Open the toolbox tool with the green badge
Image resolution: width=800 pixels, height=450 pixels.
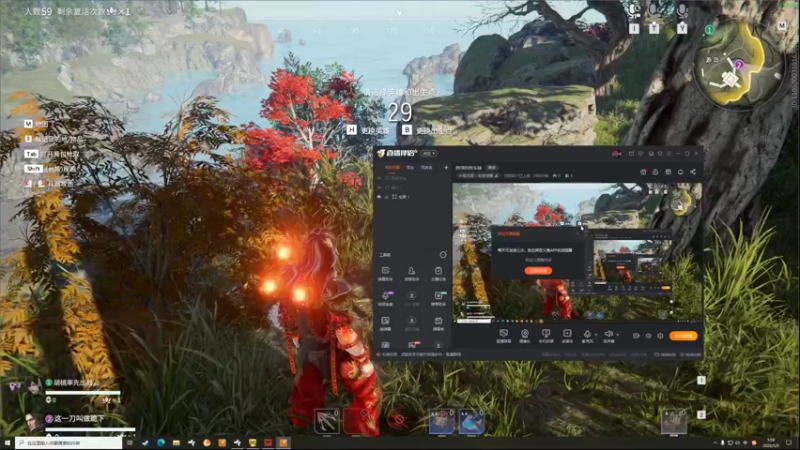[438, 298]
